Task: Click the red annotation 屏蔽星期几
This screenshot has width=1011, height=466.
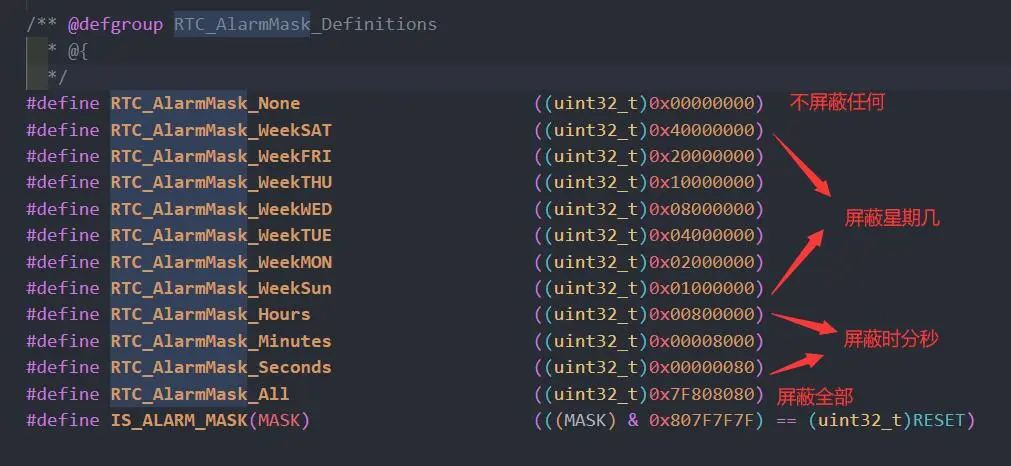Action: click(x=892, y=219)
